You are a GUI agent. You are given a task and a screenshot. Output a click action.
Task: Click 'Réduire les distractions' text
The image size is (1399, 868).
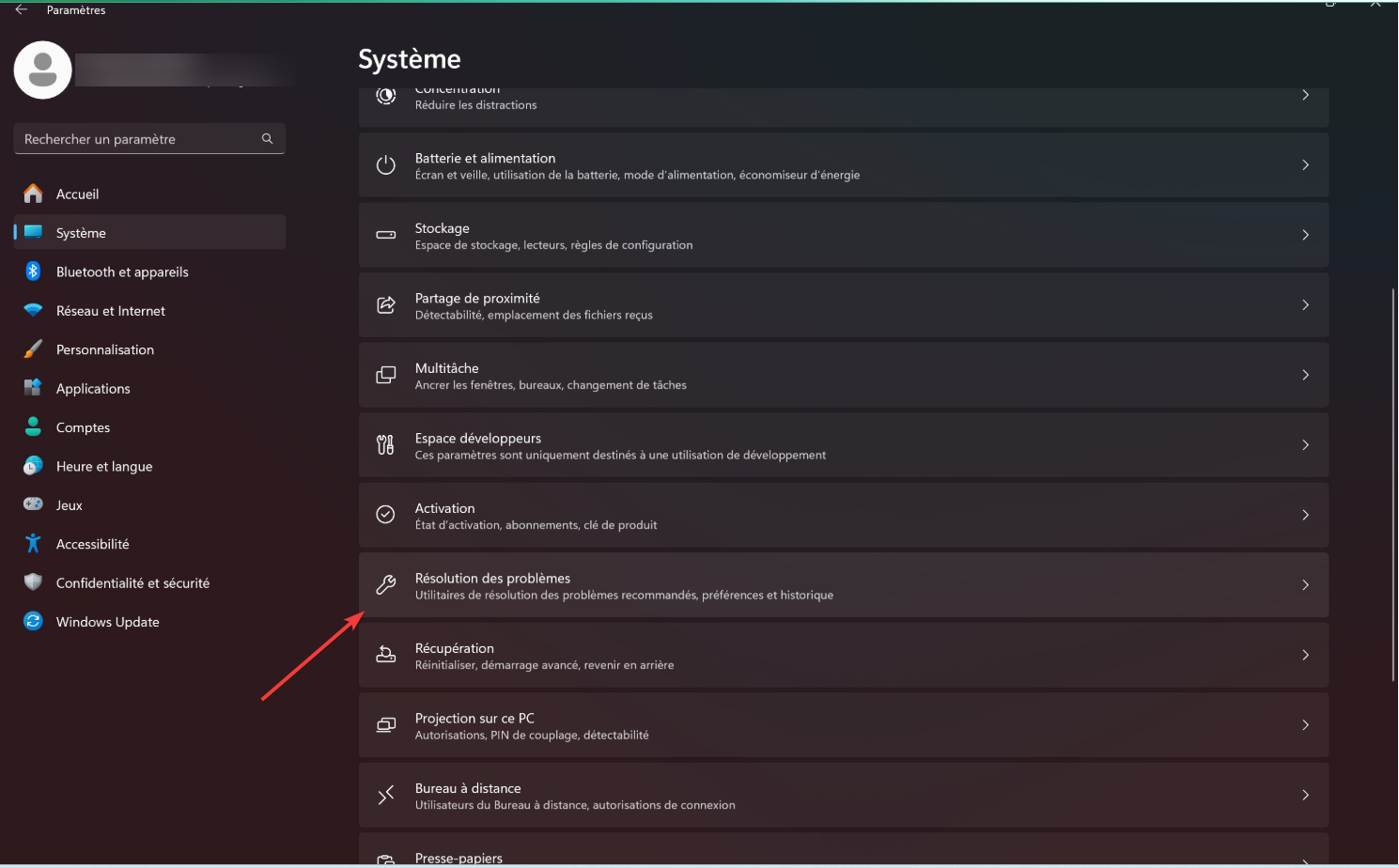click(x=476, y=105)
